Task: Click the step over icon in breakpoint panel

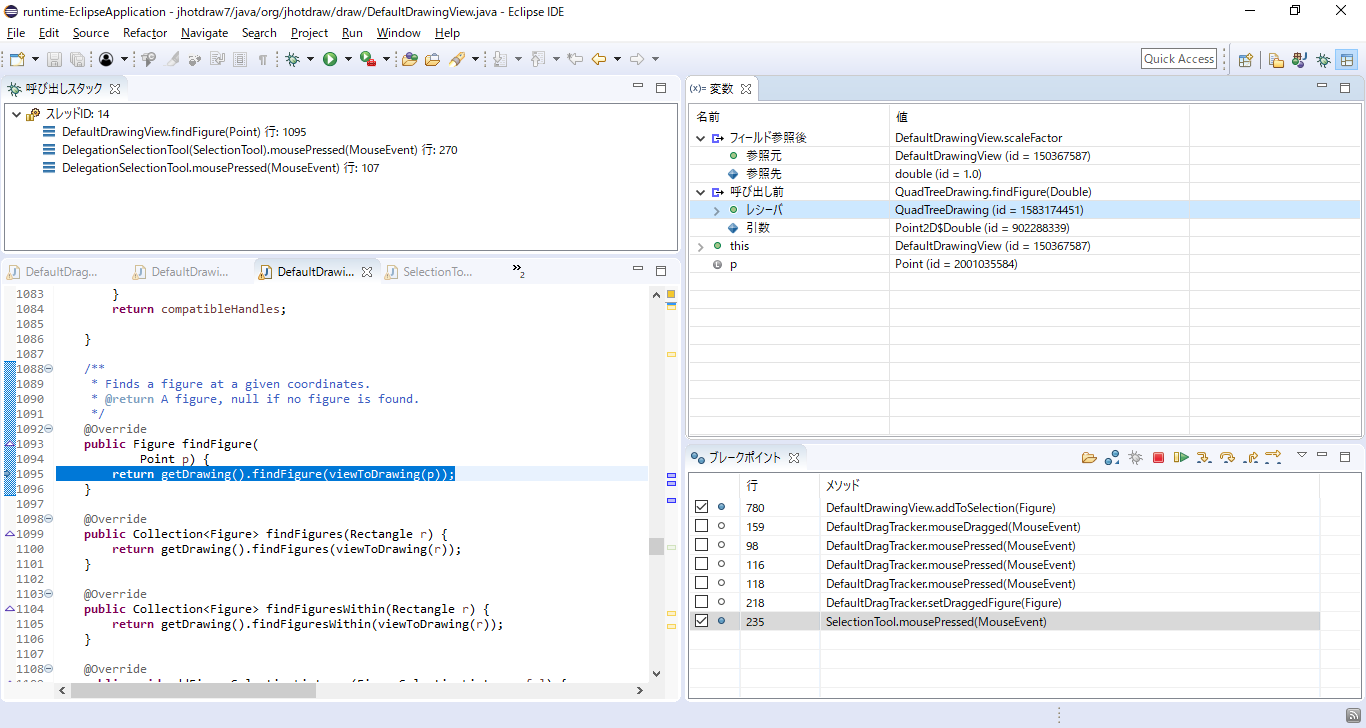Action: (x=1227, y=457)
